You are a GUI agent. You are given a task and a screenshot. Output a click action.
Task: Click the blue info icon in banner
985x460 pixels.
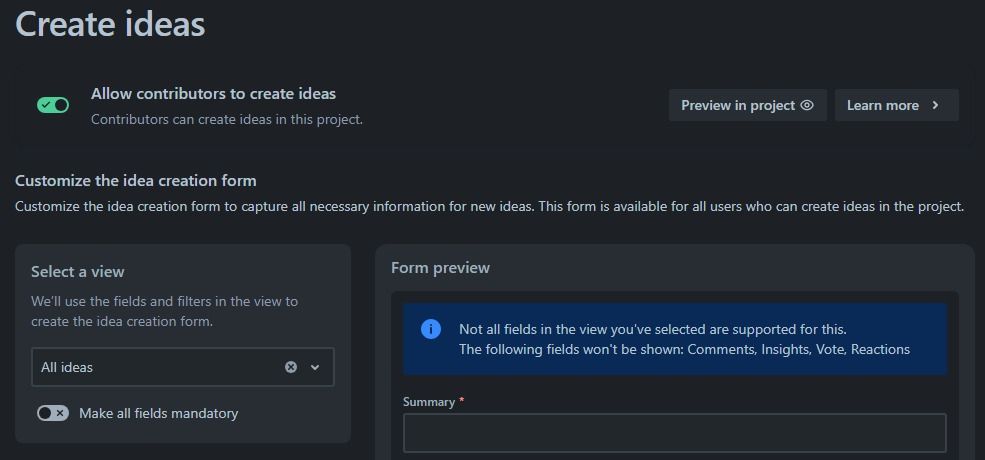point(431,329)
